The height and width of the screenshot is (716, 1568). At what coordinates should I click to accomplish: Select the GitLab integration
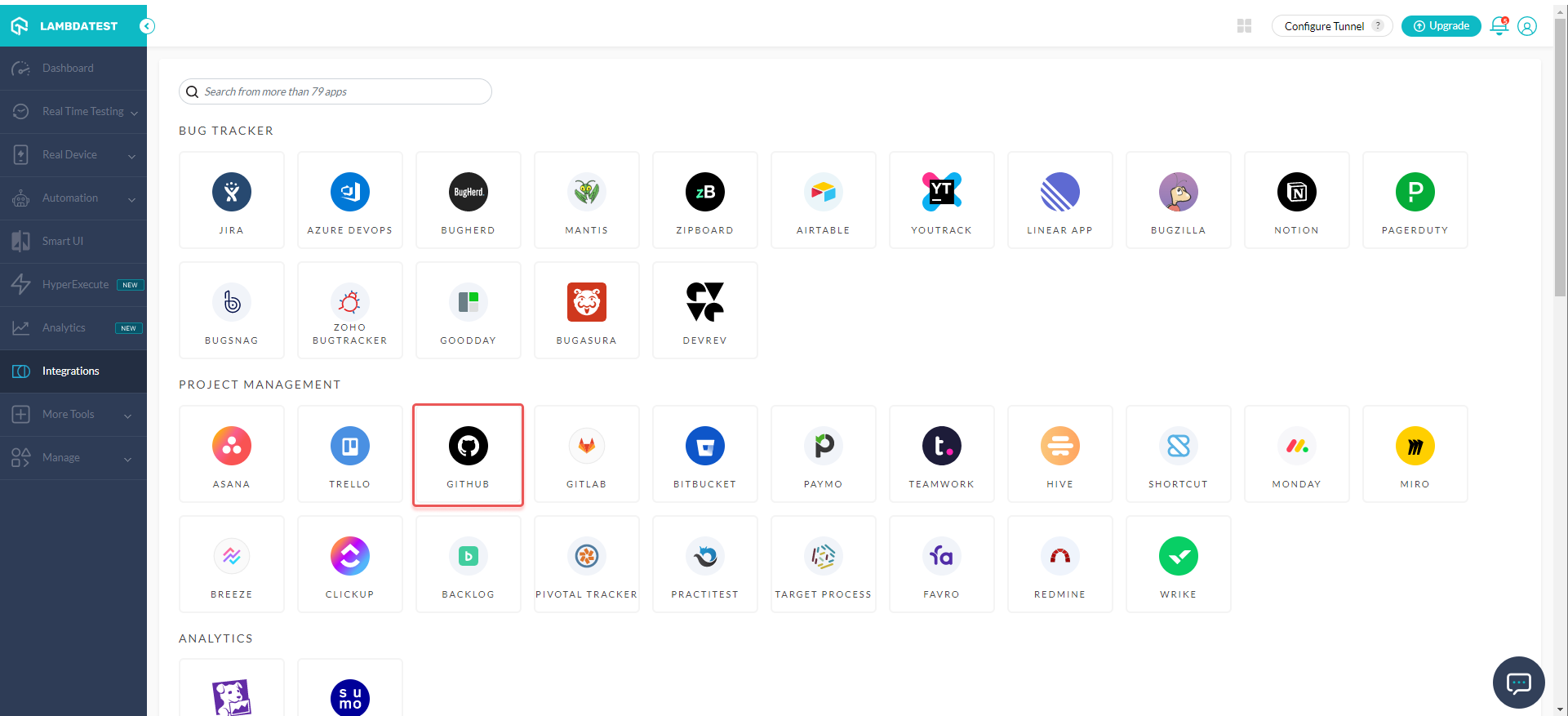(587, 454)
